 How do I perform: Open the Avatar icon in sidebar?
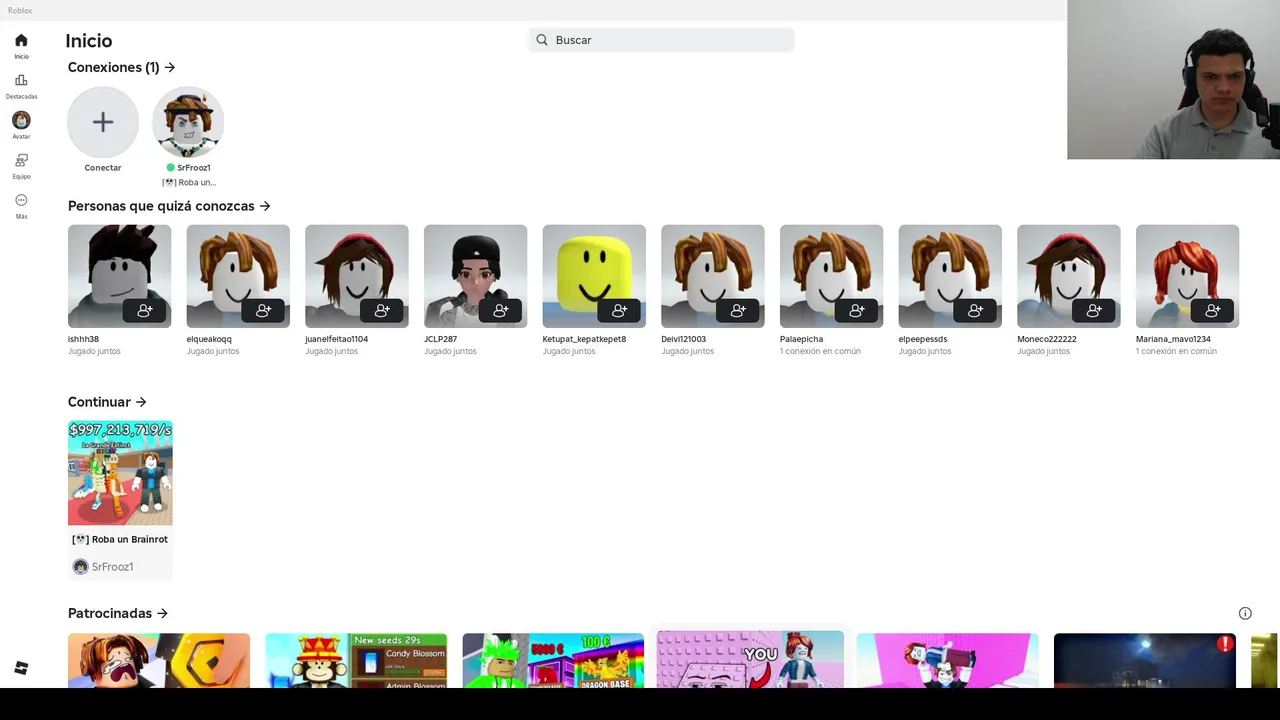click(21, 120)
